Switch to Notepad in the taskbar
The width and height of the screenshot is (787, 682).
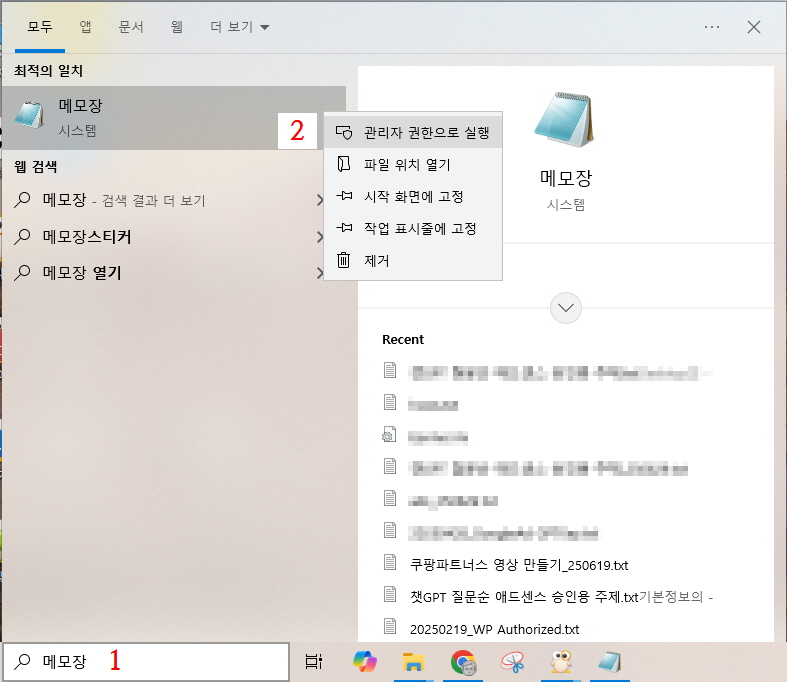[610, 661]
